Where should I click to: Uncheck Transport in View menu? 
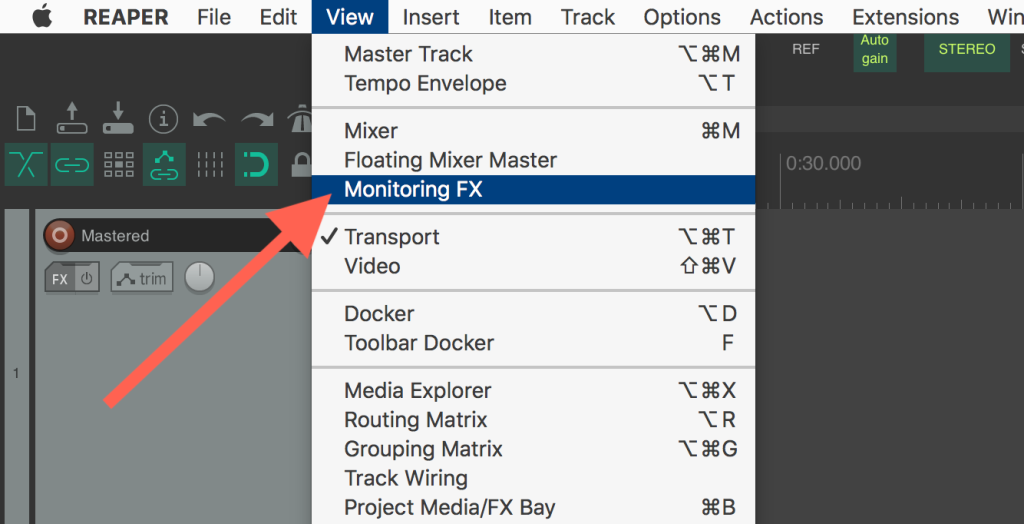pos(534,237)
